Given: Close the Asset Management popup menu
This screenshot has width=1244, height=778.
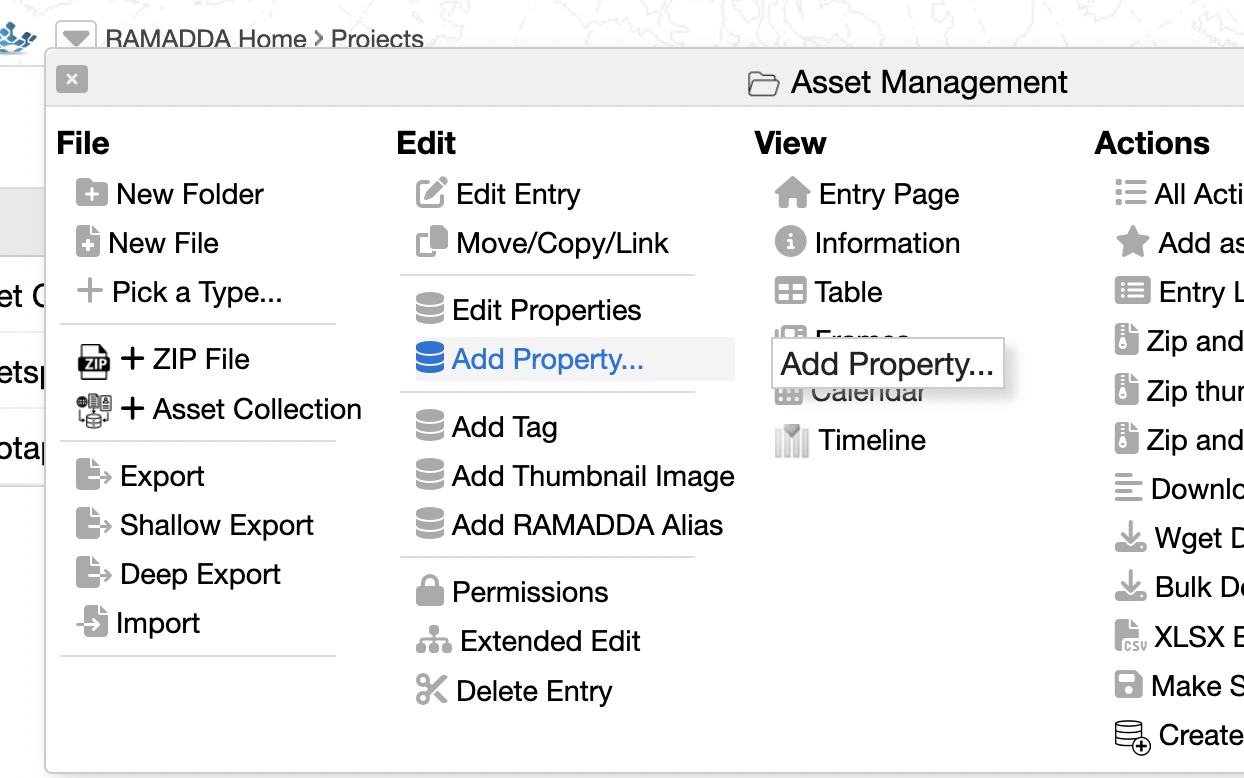Looking at the screenshot, I should tap(72, 79).
